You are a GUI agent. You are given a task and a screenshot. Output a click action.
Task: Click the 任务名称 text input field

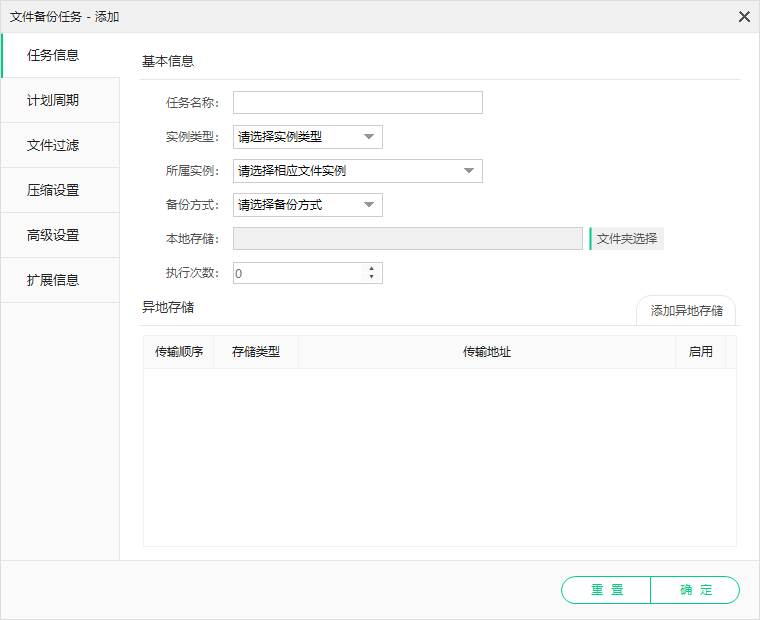(357, 103)
